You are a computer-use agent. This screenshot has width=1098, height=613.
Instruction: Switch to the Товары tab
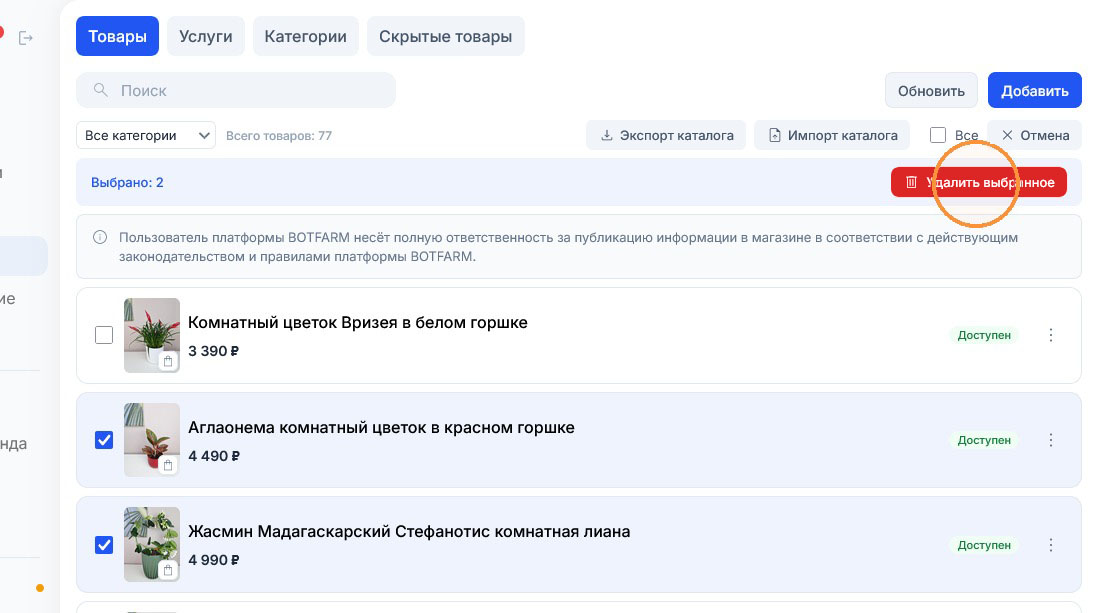click(x=117, y=36)
